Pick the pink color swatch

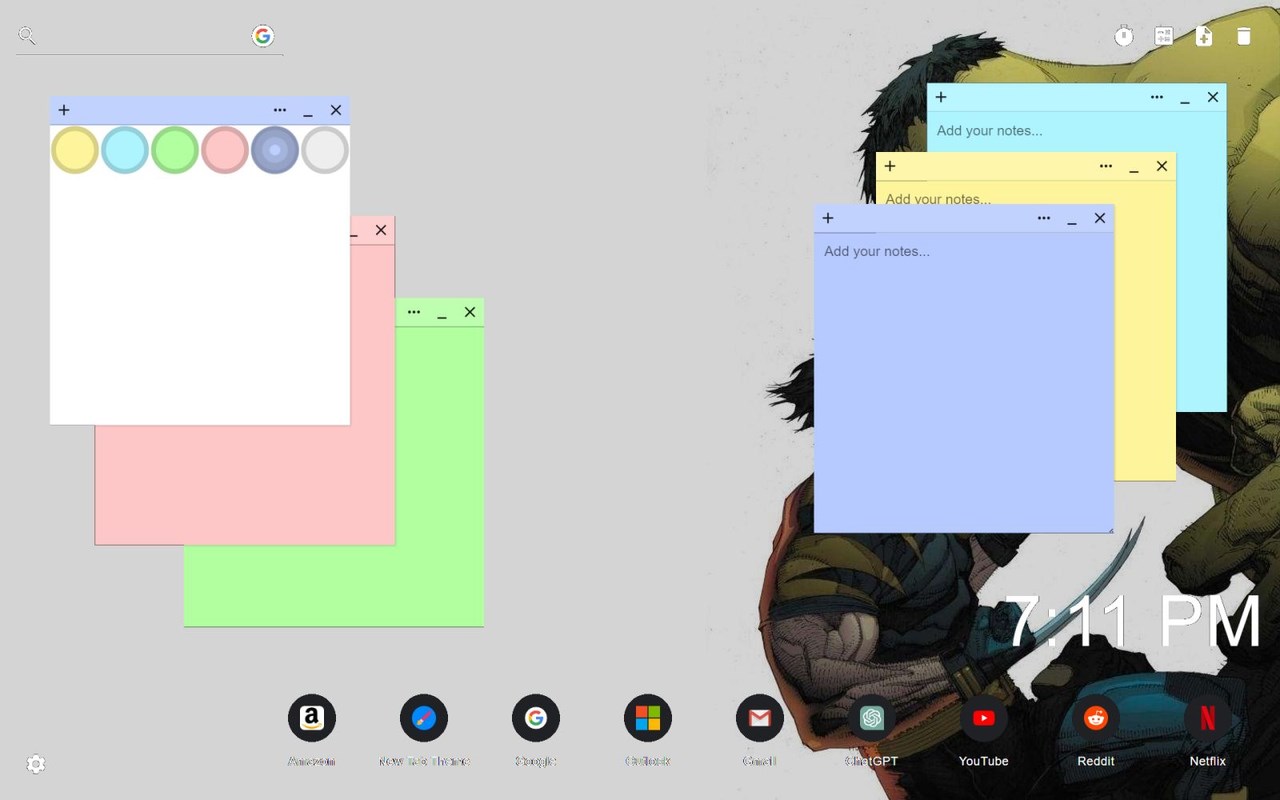[225, 150]
